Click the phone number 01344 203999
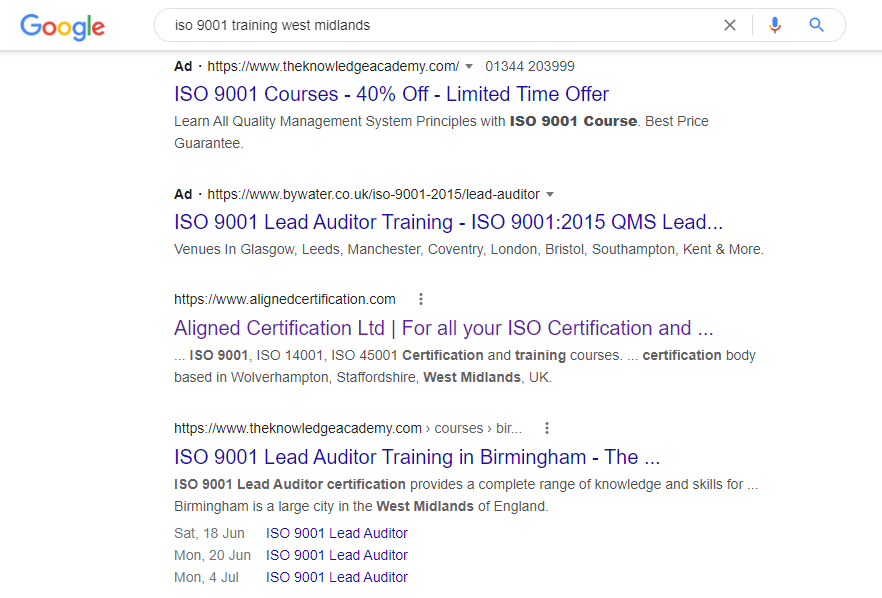Screen dimensions: 882x598 (530, 67)
